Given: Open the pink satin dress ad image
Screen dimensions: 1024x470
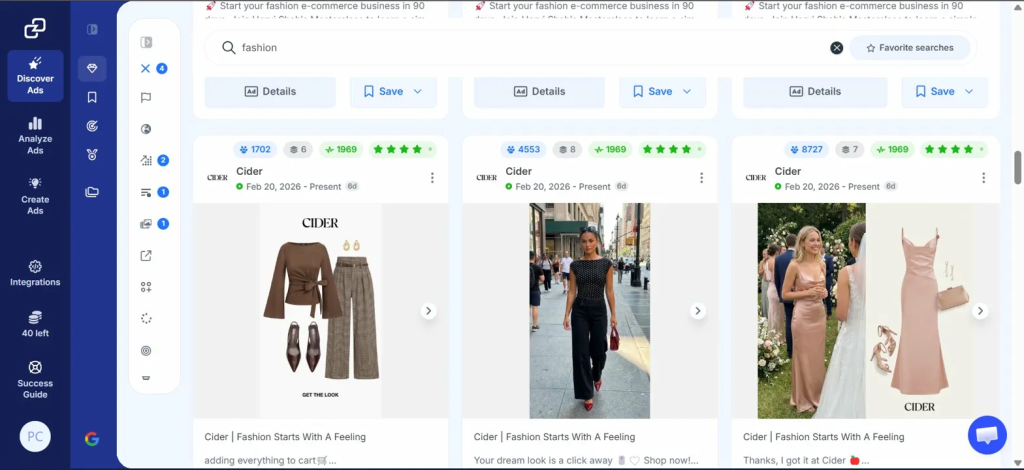Looking at the screenshot, I should [865, 311].
